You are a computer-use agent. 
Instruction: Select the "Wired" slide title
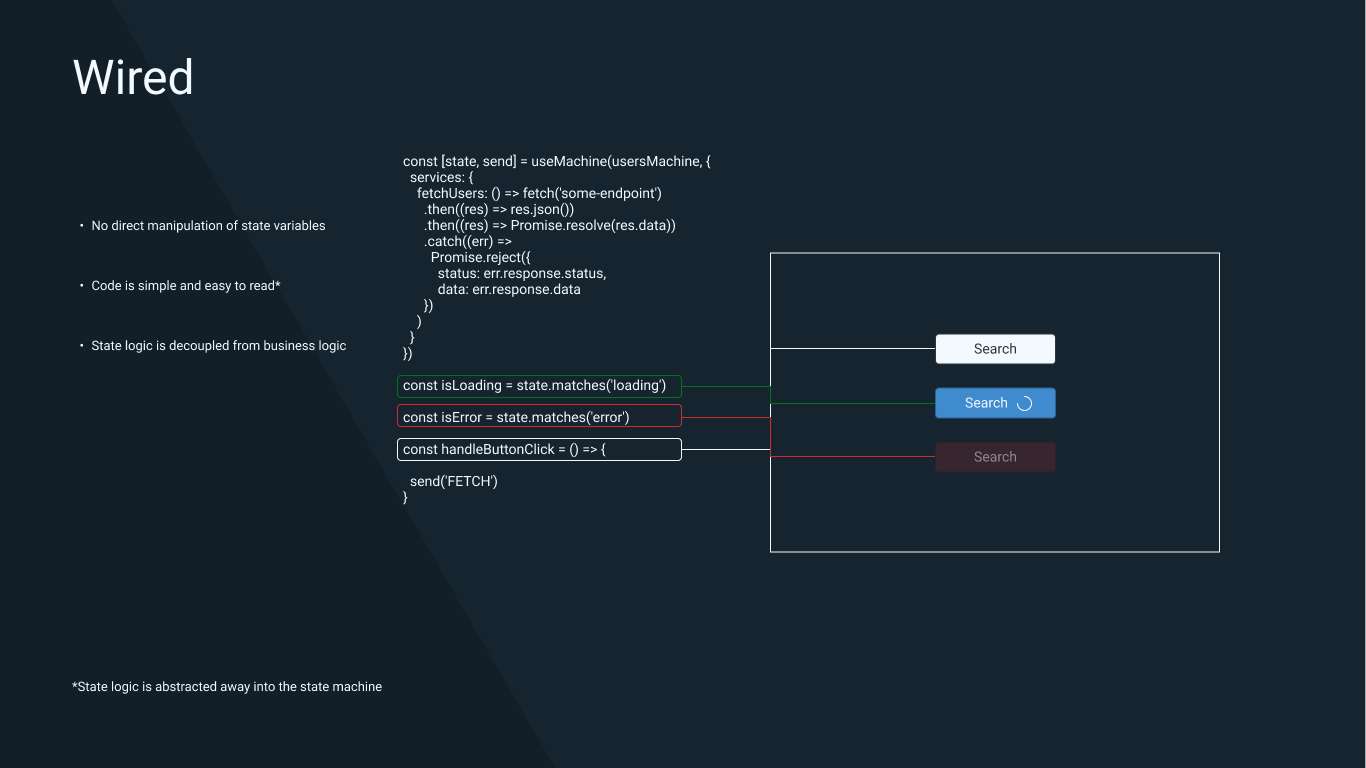click(x=133, y=78)
